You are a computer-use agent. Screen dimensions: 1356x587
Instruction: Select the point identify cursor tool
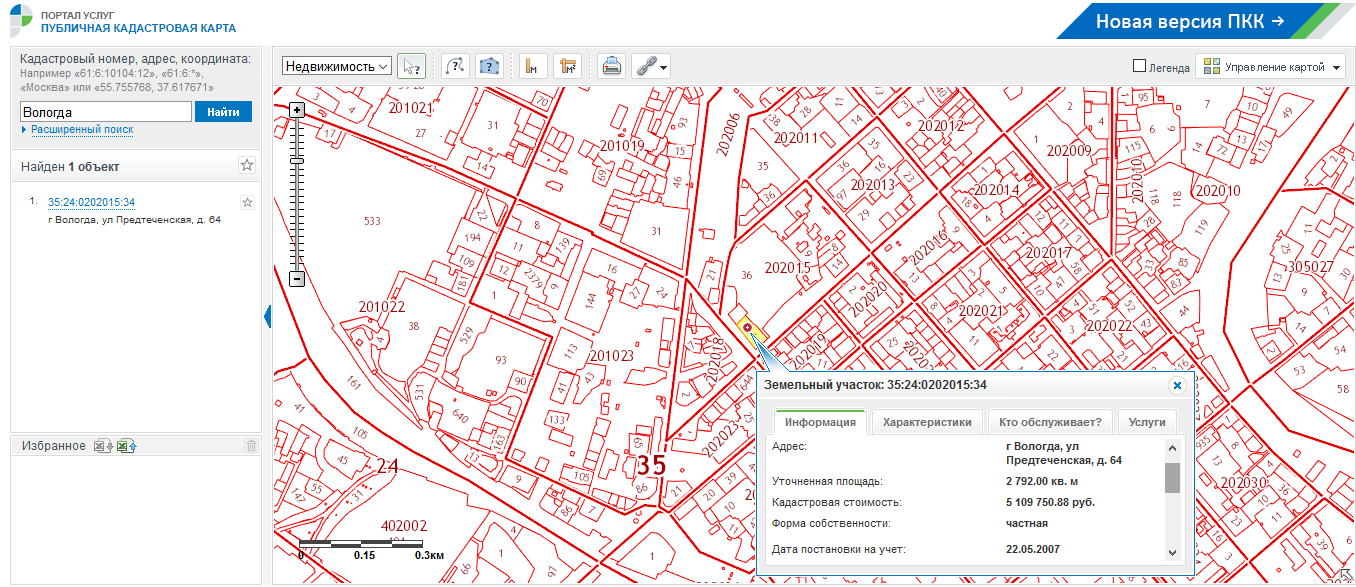[x=411, y=67]
